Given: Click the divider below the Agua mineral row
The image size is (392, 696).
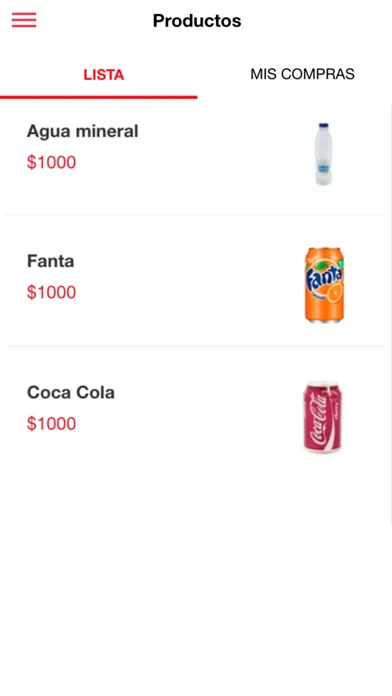Looking at the screenshot, I should [194, 215].
